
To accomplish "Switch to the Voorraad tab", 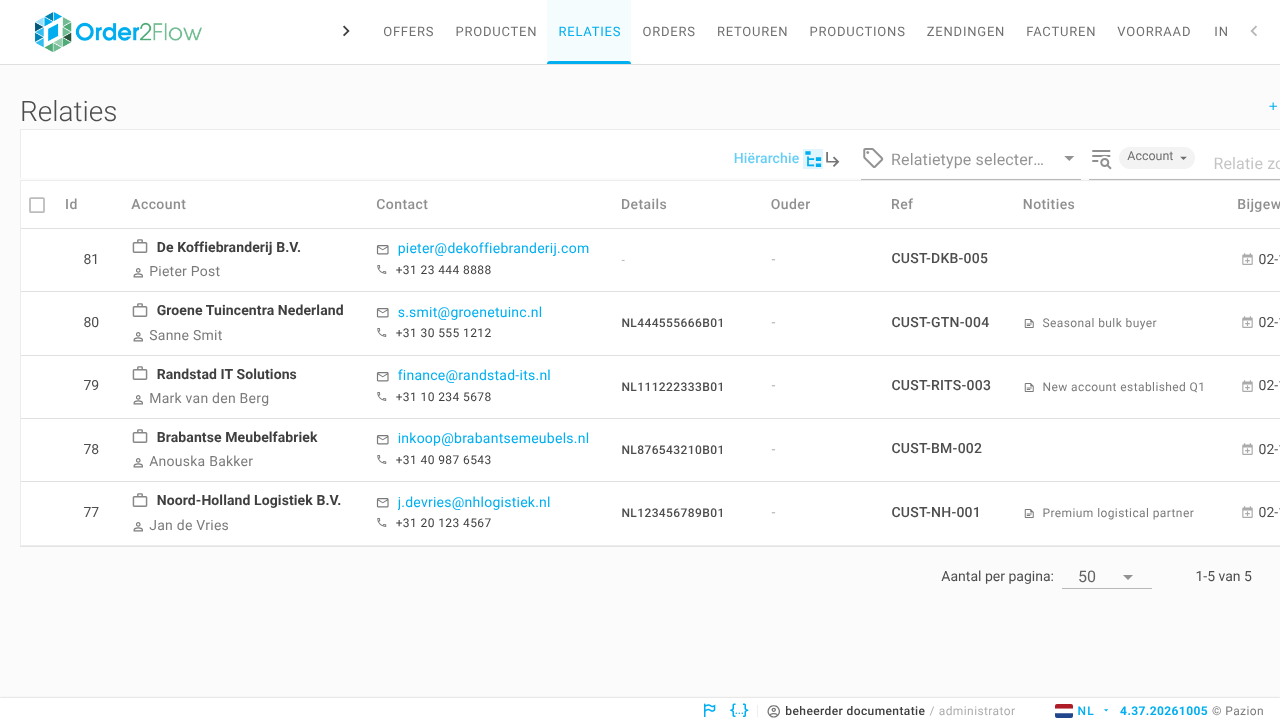I will point(1154,32).
